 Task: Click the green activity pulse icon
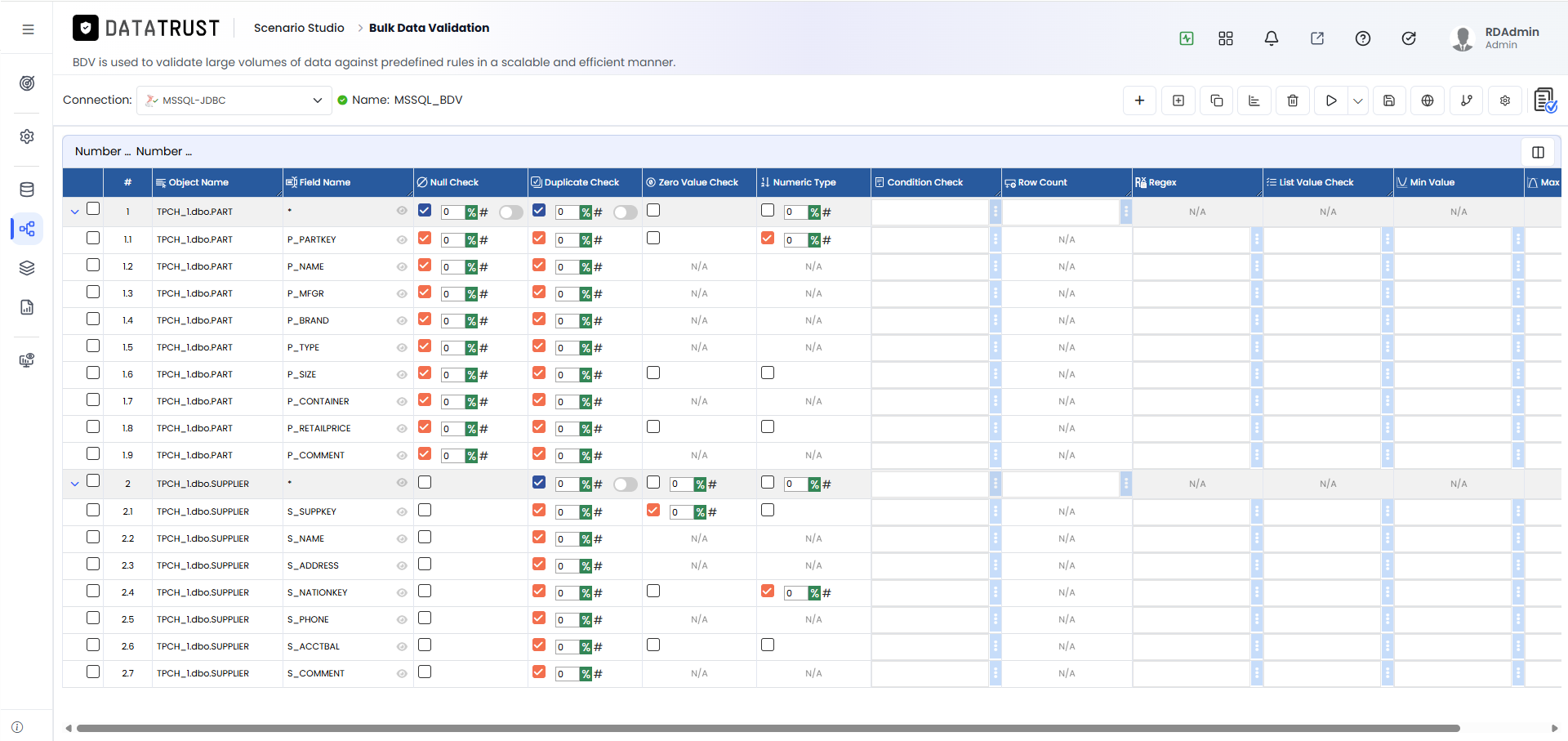[x=1187, y=38]
